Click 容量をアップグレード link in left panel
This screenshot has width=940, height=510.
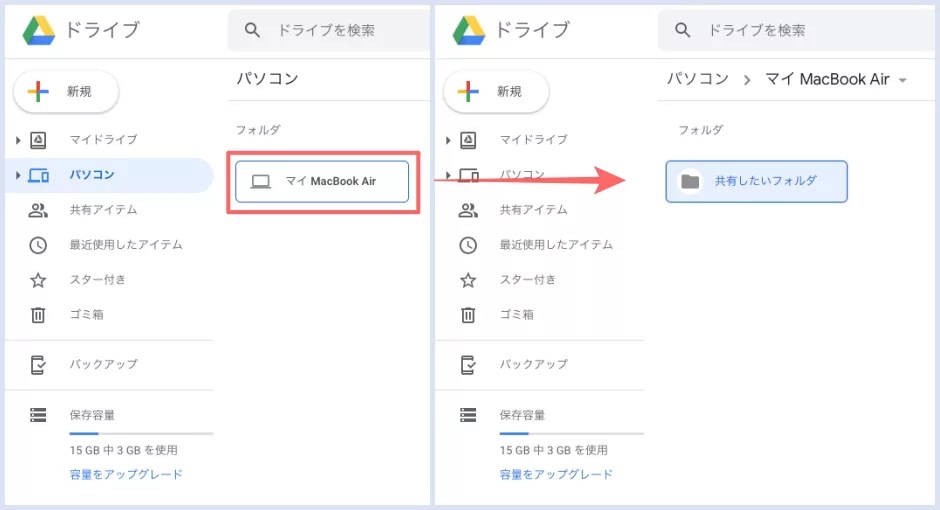point(126,474)
